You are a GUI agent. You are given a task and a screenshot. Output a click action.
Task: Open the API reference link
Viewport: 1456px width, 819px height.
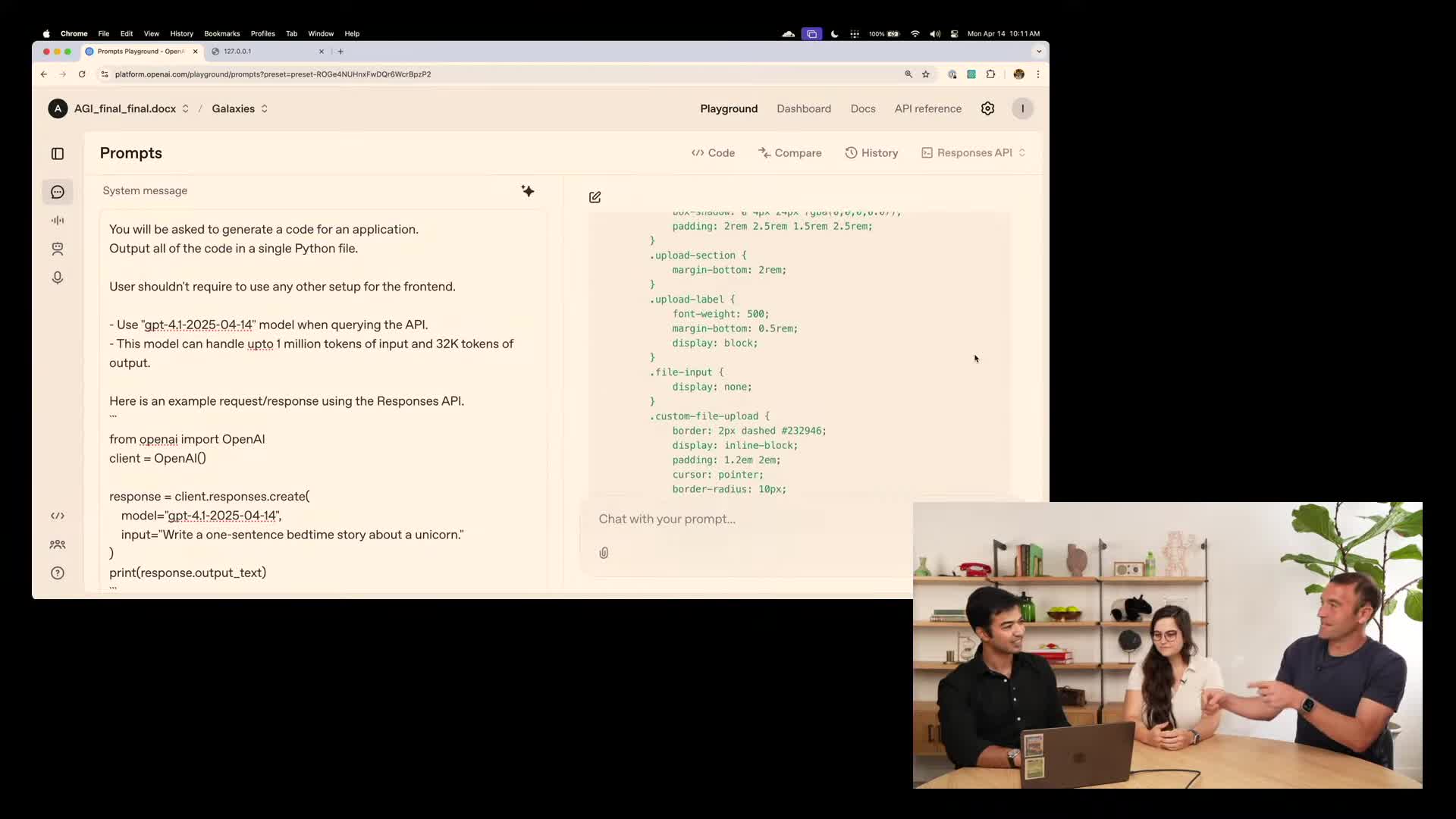[928, 108]
